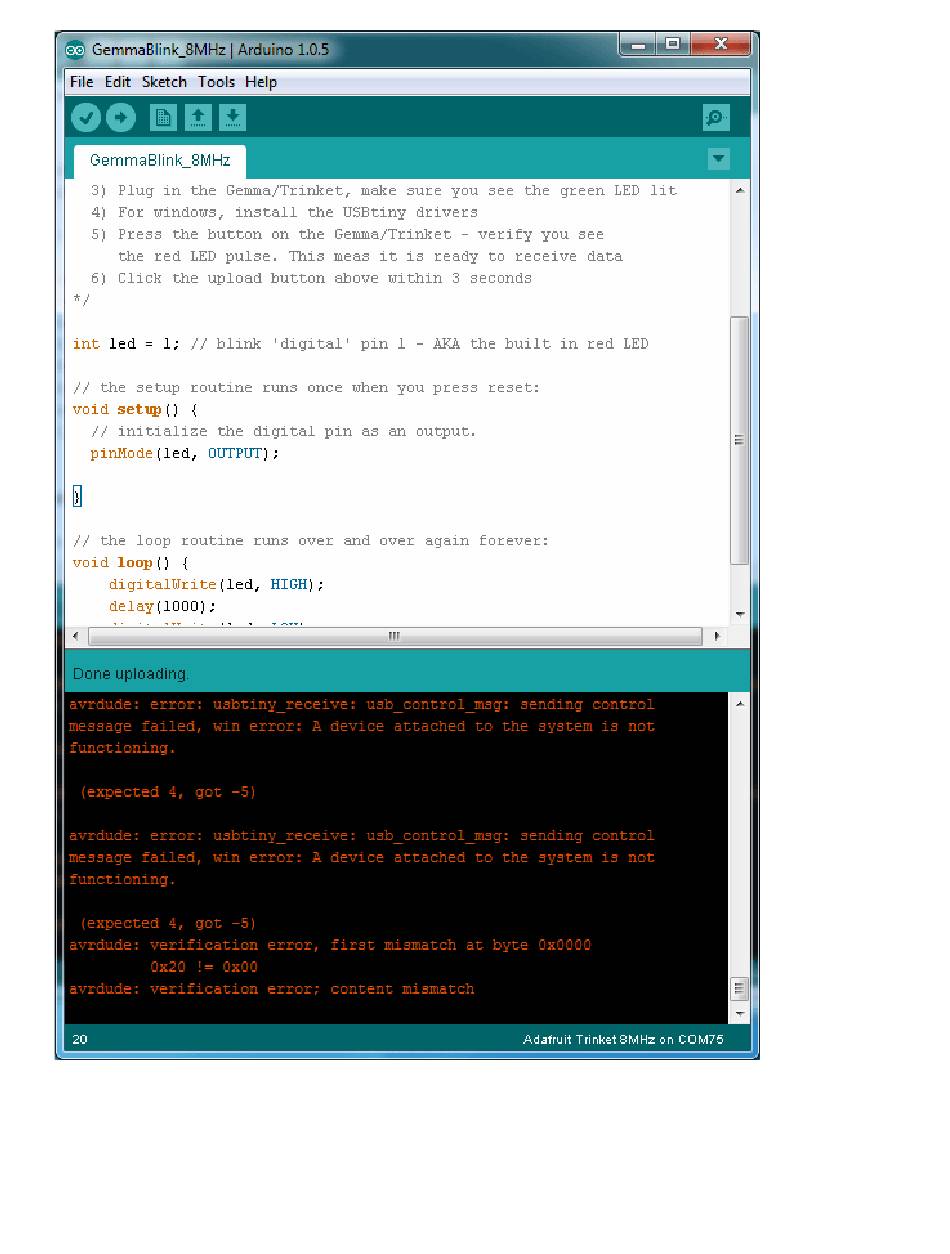The height and width of the screenshot is (1254, 950).
Task: Save the sketch with the down-arrow icon
Action: pos(232,118)
